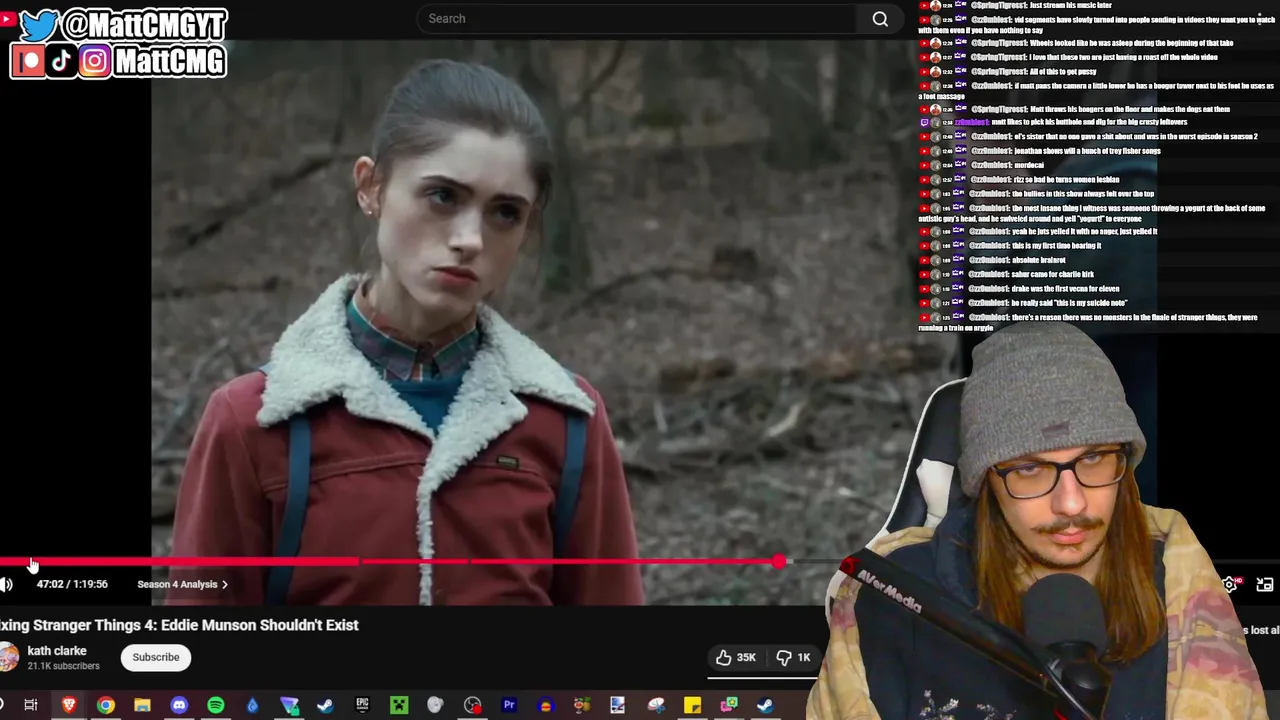Screen dimensions: 1280x720
Task: Open Minecraft from taskbar
Action: click(x=399, y=706)
